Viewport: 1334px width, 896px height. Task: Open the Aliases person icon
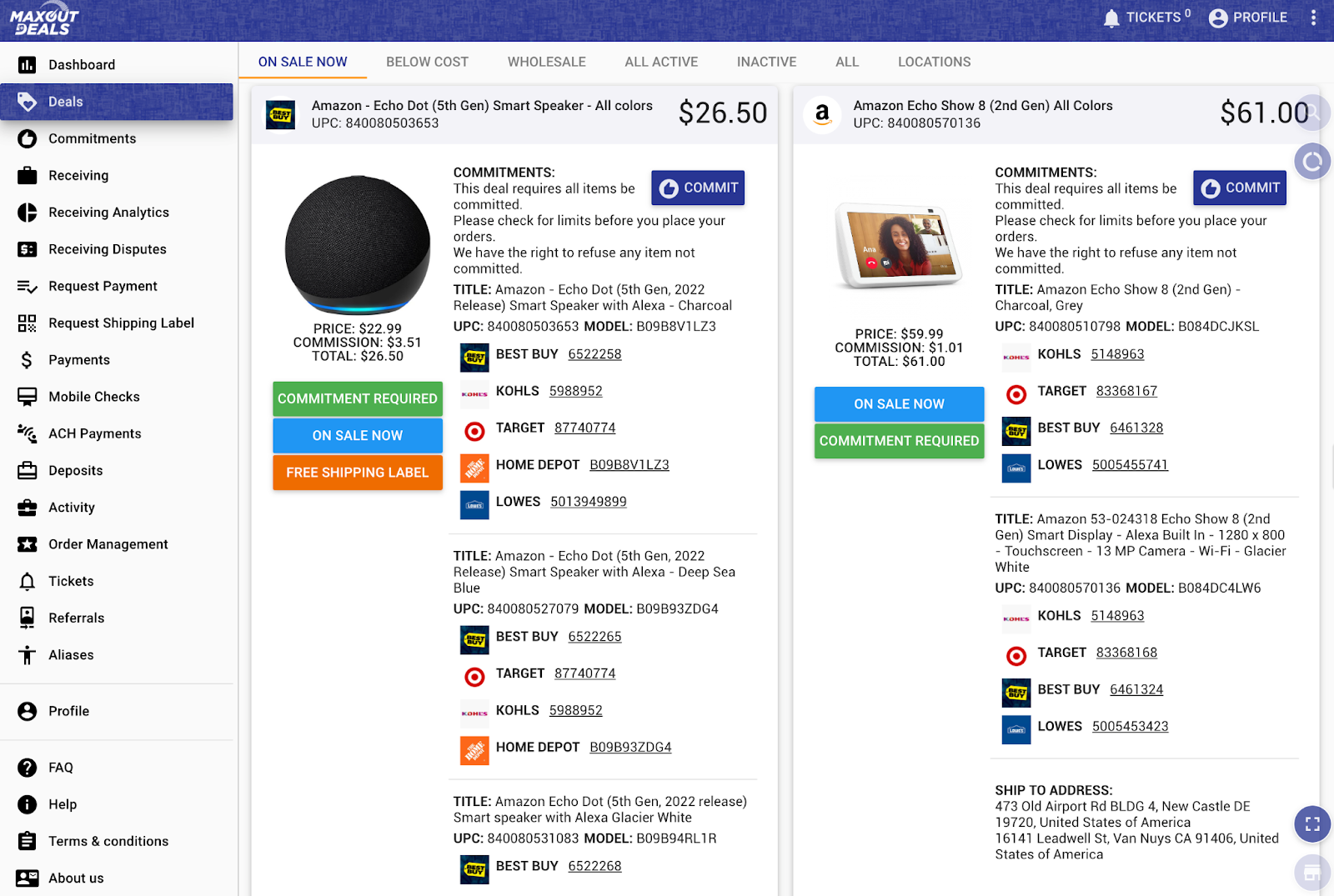[x=27, y=655]
